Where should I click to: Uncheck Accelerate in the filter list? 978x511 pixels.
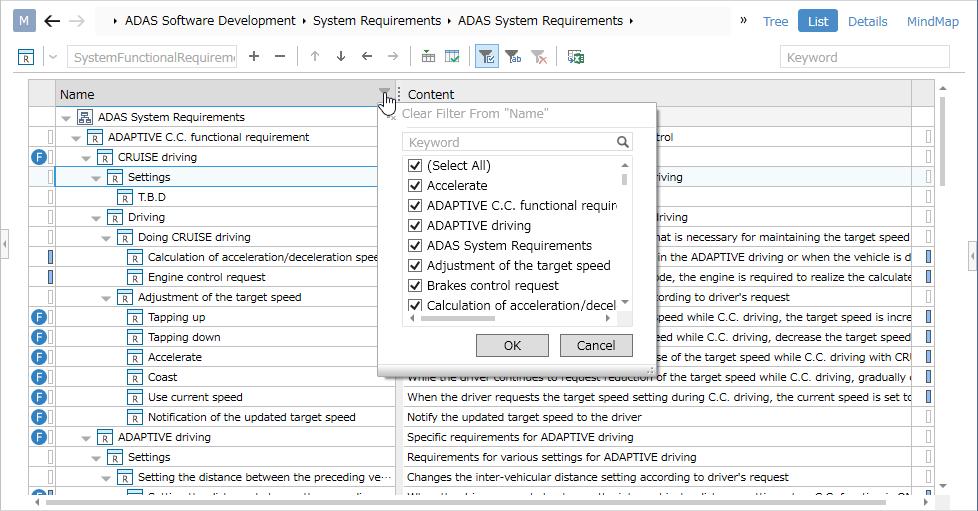pyautogui.click(x=415, y=185)
